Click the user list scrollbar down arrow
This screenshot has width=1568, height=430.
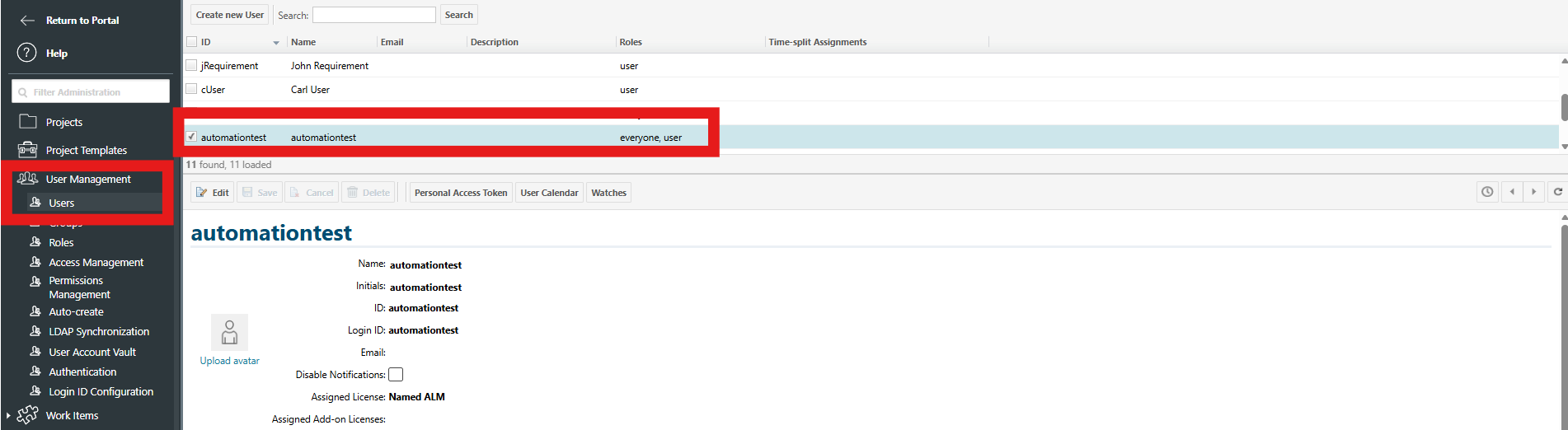pyautogui.click(x=1564, y=147)
